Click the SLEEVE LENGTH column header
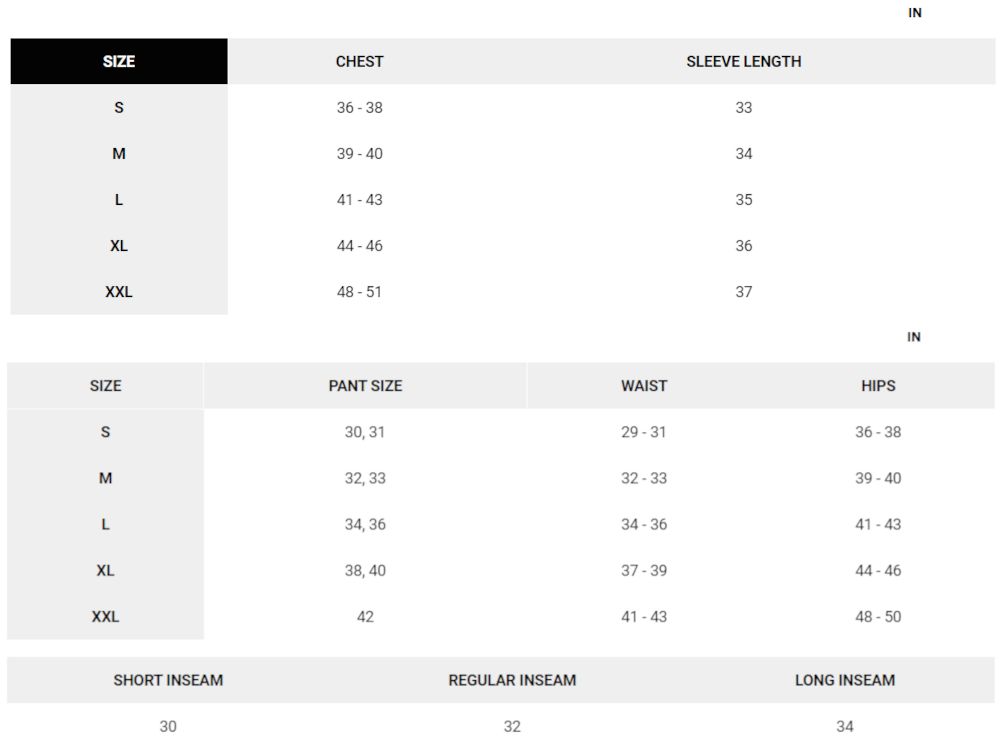The height and width of the screenshot is (751, 1000). click(744, 61)
